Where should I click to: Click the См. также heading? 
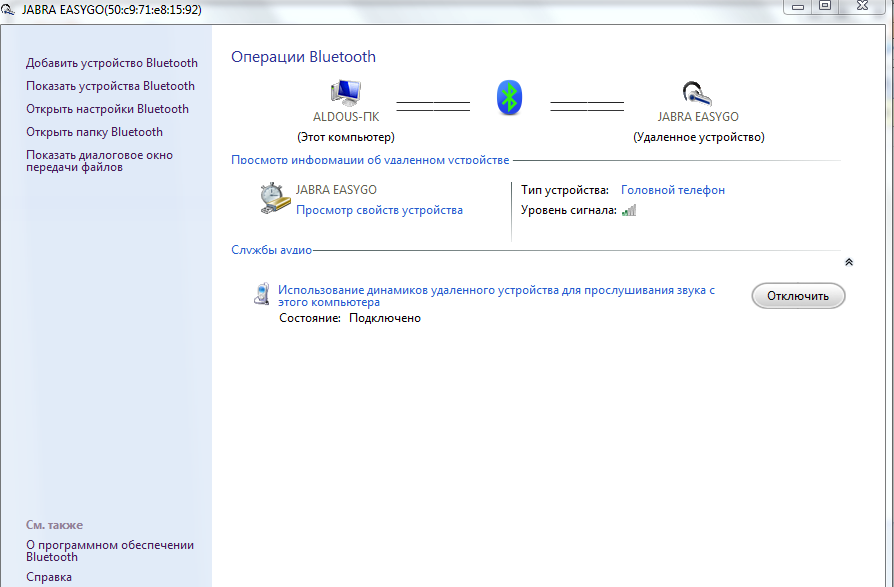tap(54, 525)
